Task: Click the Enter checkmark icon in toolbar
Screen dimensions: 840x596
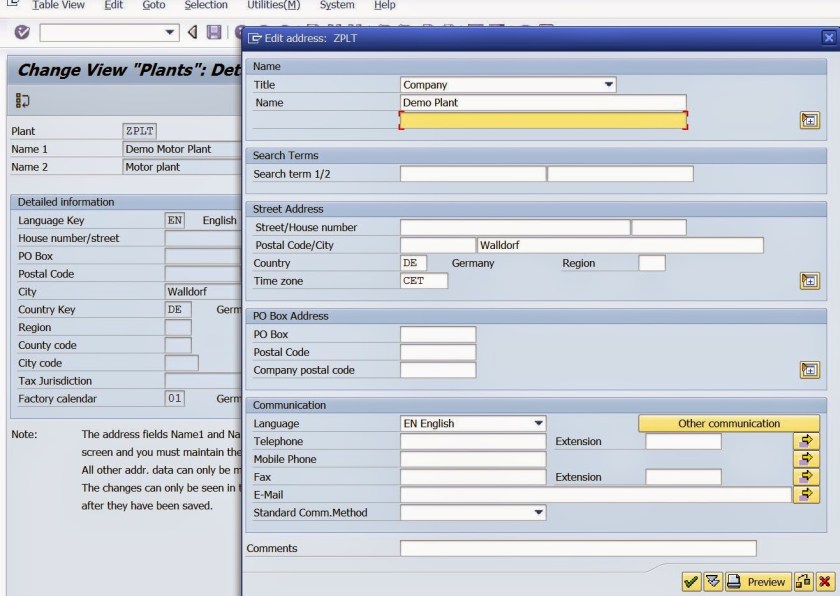Action: 22,33
